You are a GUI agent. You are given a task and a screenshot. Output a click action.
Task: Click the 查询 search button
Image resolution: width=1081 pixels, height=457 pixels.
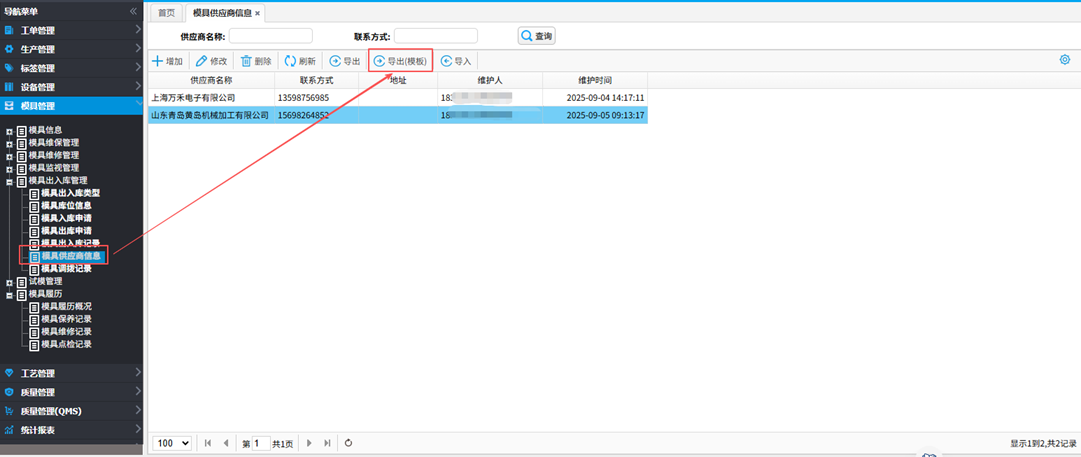(536, 36)
